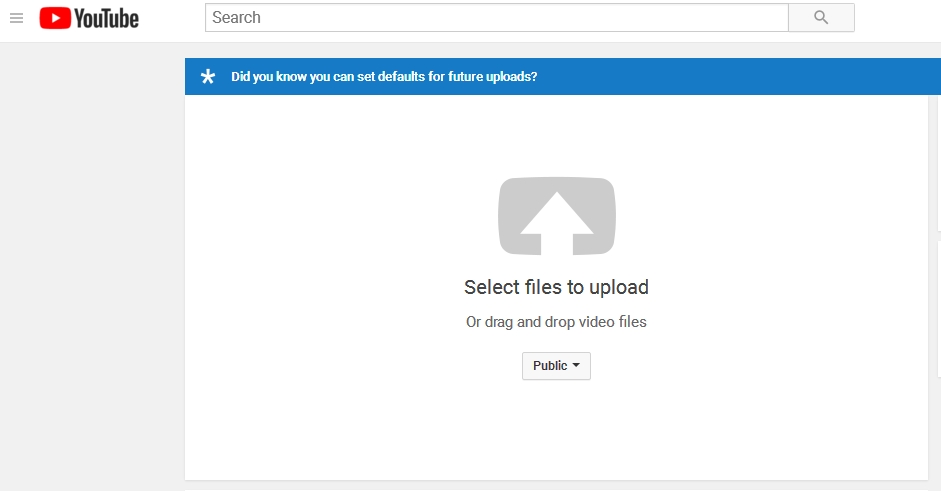This screenshot has height=491, width=941.
Task: Click the upper sidebar card at right edge
Action: (x=938, y=160)
